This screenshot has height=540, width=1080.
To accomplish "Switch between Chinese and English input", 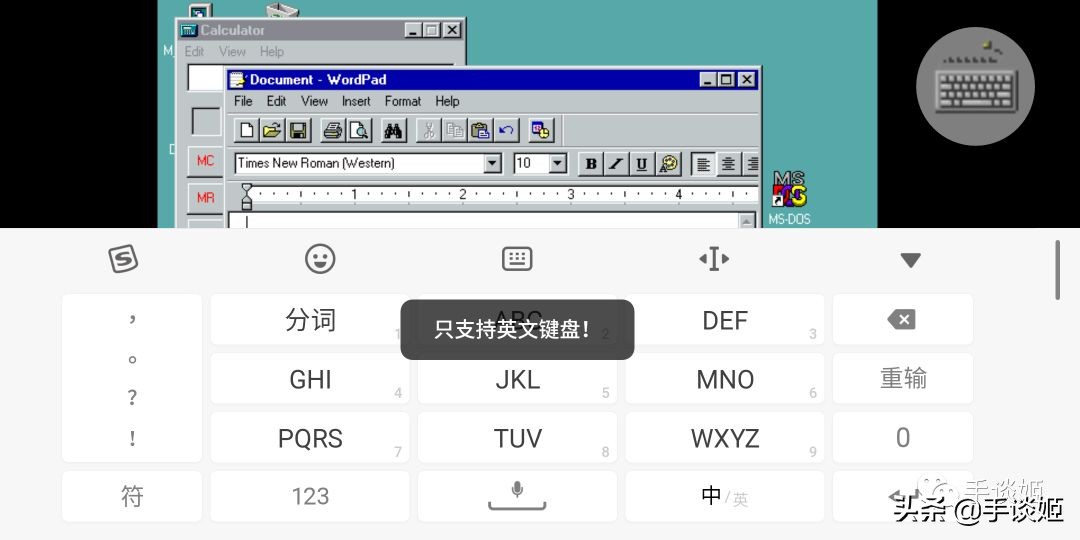I will (724, 497).
